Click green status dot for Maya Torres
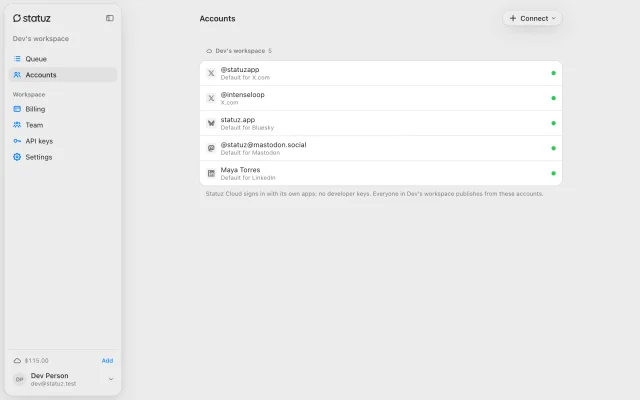 click(x=553, y=173)
